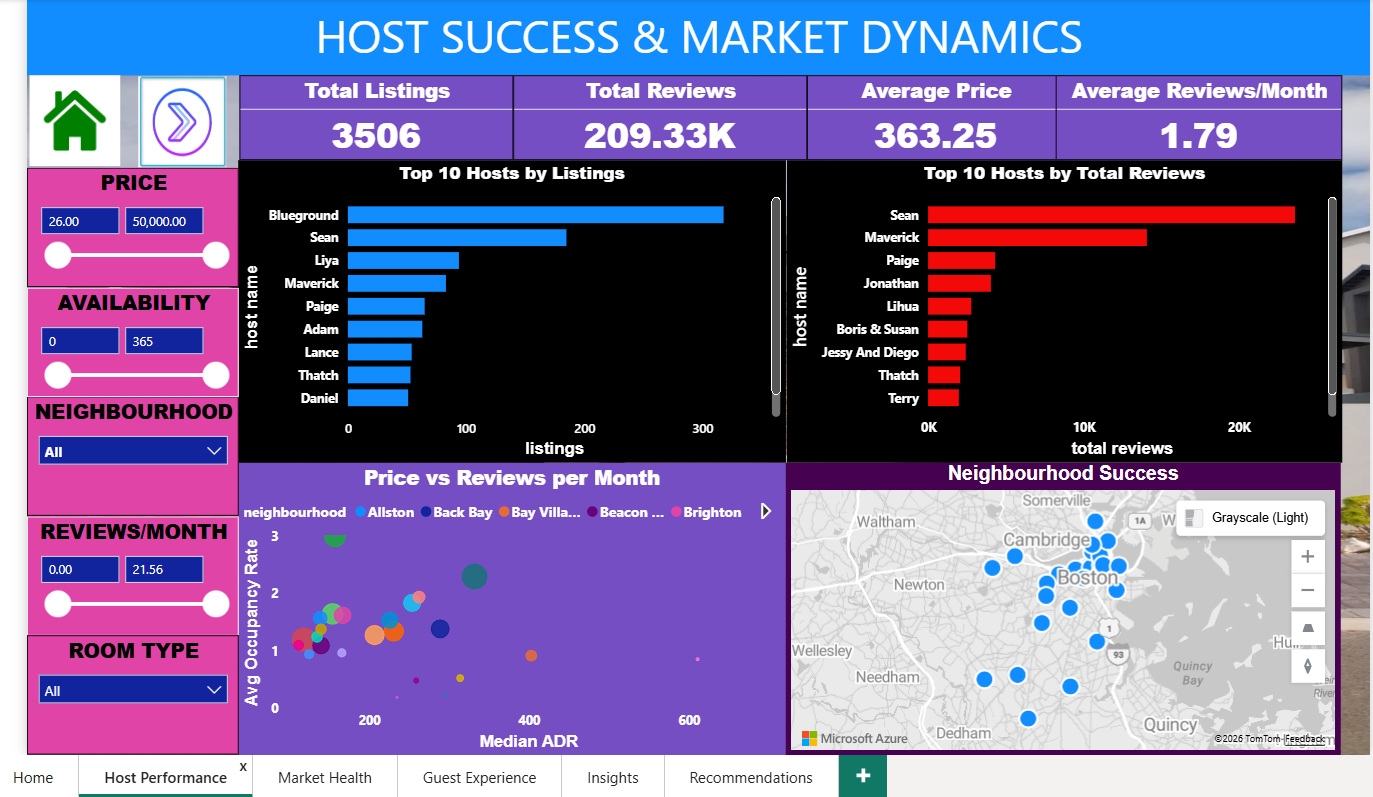Viewport: 1373px width, 797px height.
Task: Click the Back Bay legend item
Action: (x=456, y=512)
